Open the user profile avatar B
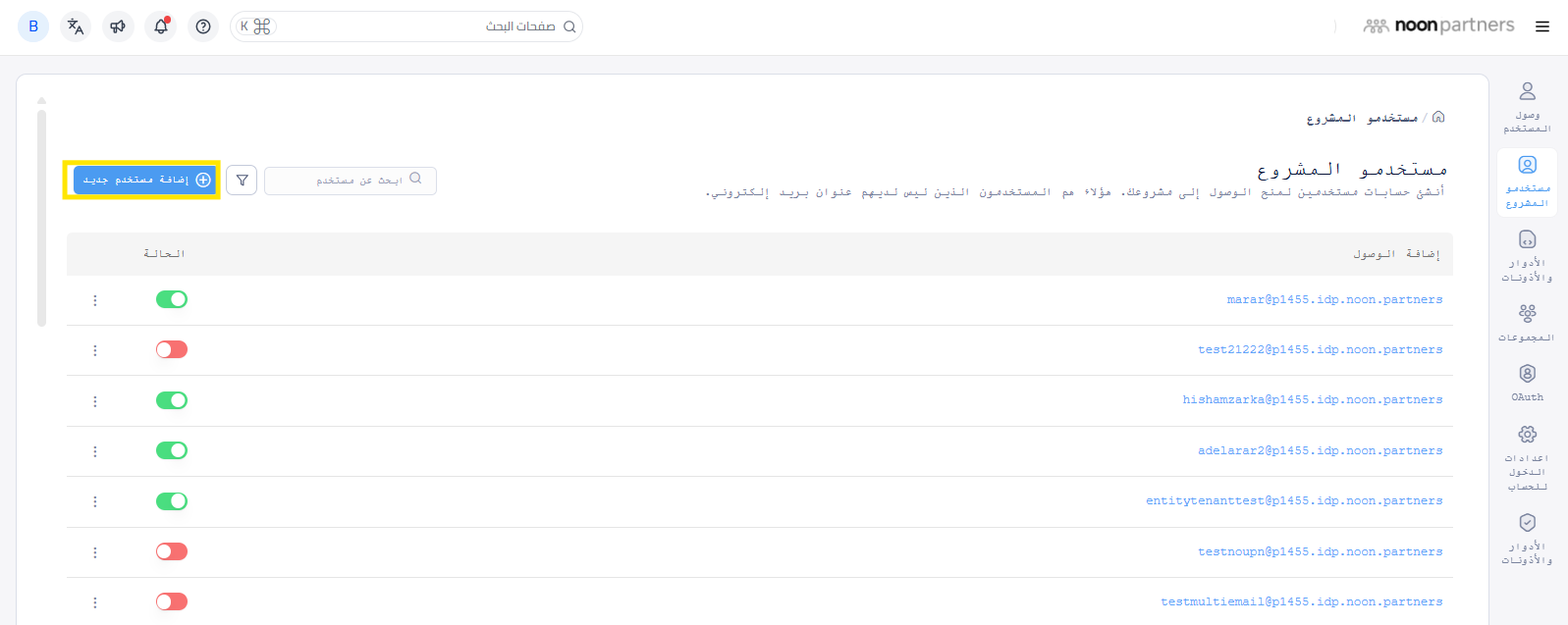The height and width of the screenshot is (625, 1568). click(33, 26)
